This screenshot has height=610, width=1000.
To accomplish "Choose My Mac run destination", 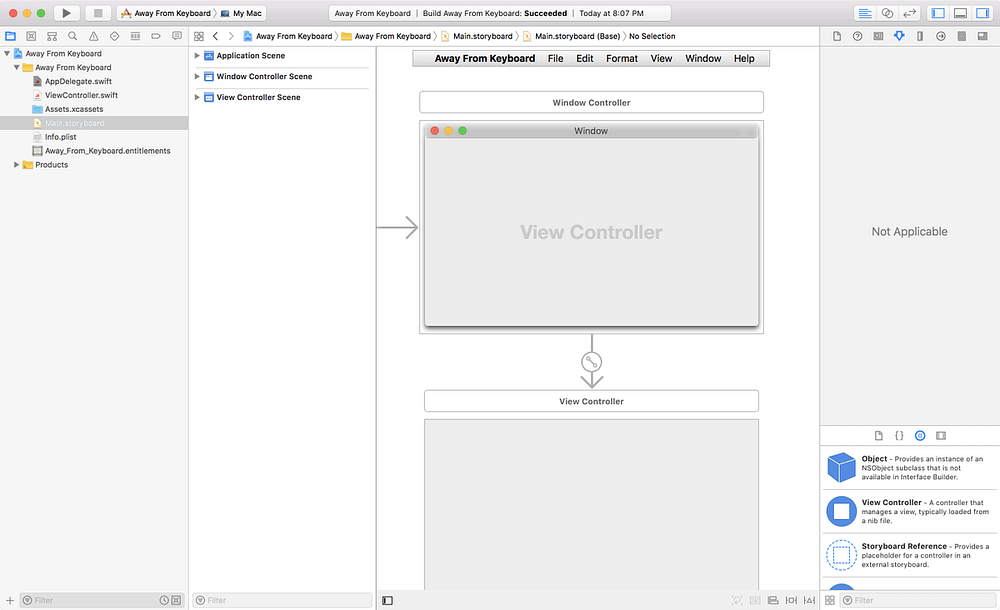I will (241, 13).
